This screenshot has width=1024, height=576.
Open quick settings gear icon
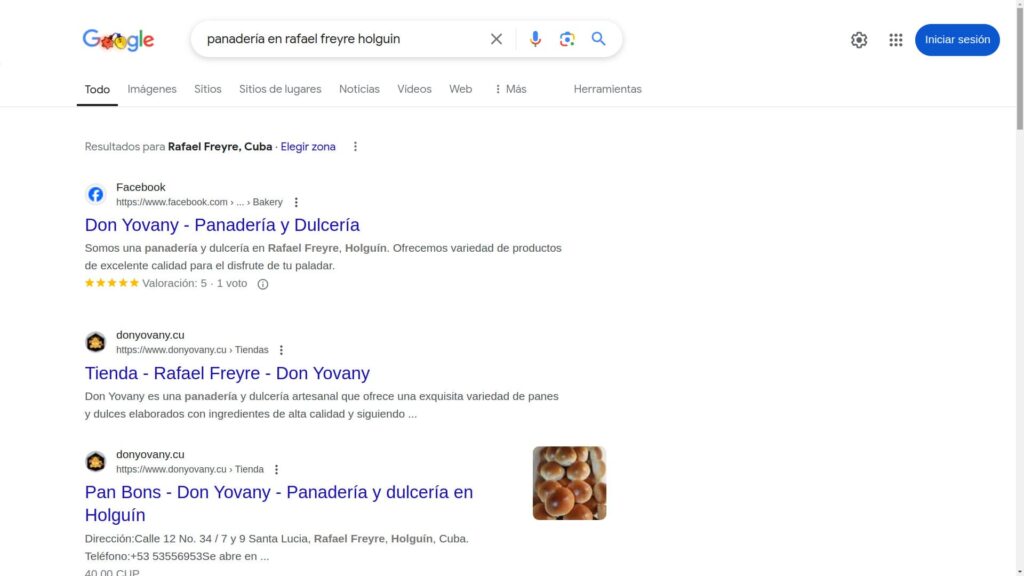(859, 40)
